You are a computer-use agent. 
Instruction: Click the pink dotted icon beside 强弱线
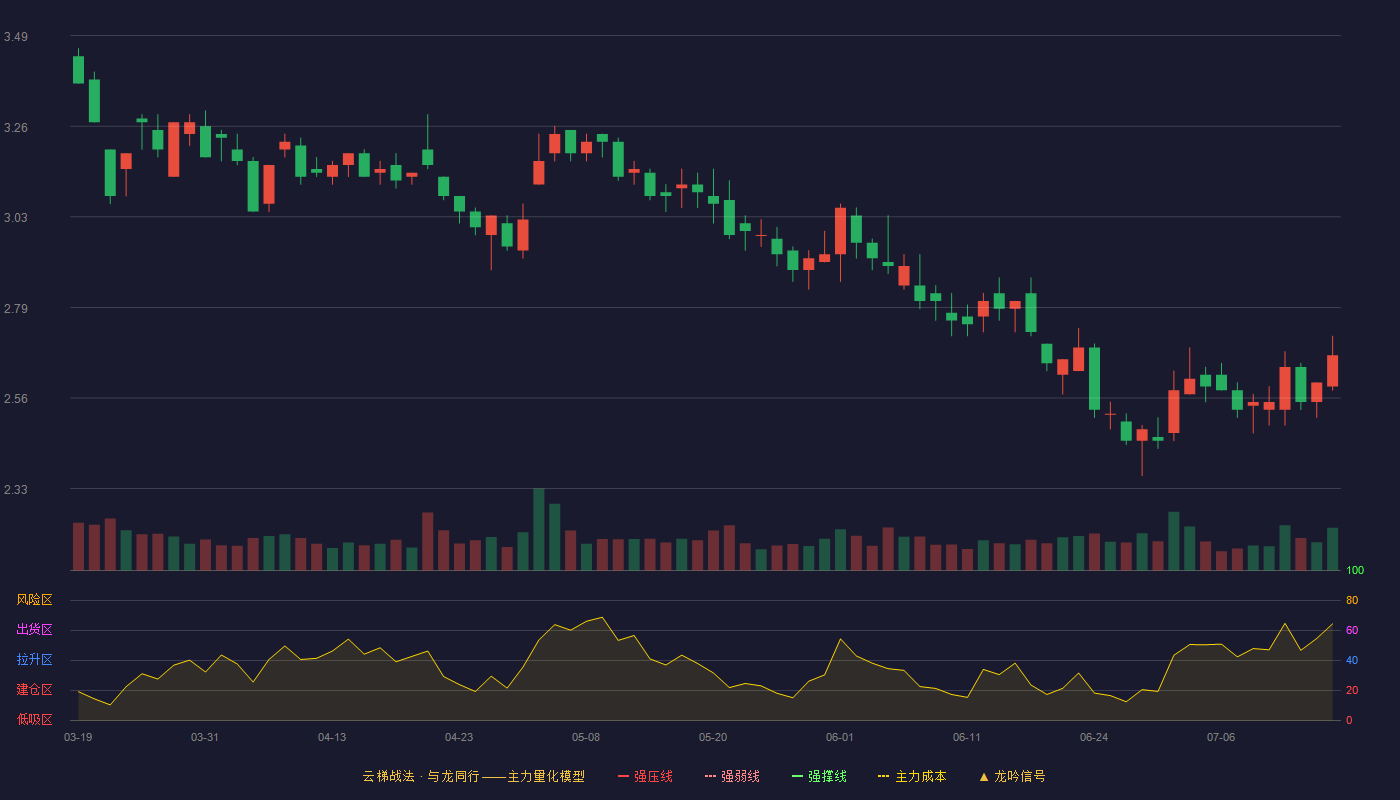click(x=711, y=776)
